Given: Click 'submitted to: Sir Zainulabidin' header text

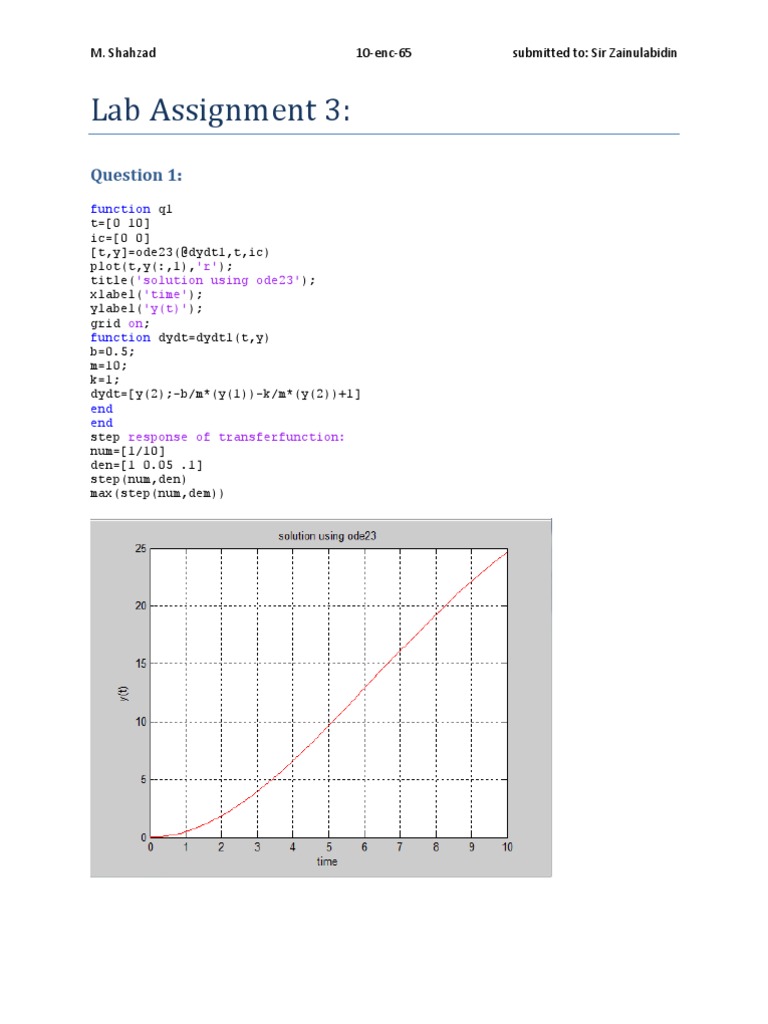Looking at the screenshot, I should coord(594,53).
